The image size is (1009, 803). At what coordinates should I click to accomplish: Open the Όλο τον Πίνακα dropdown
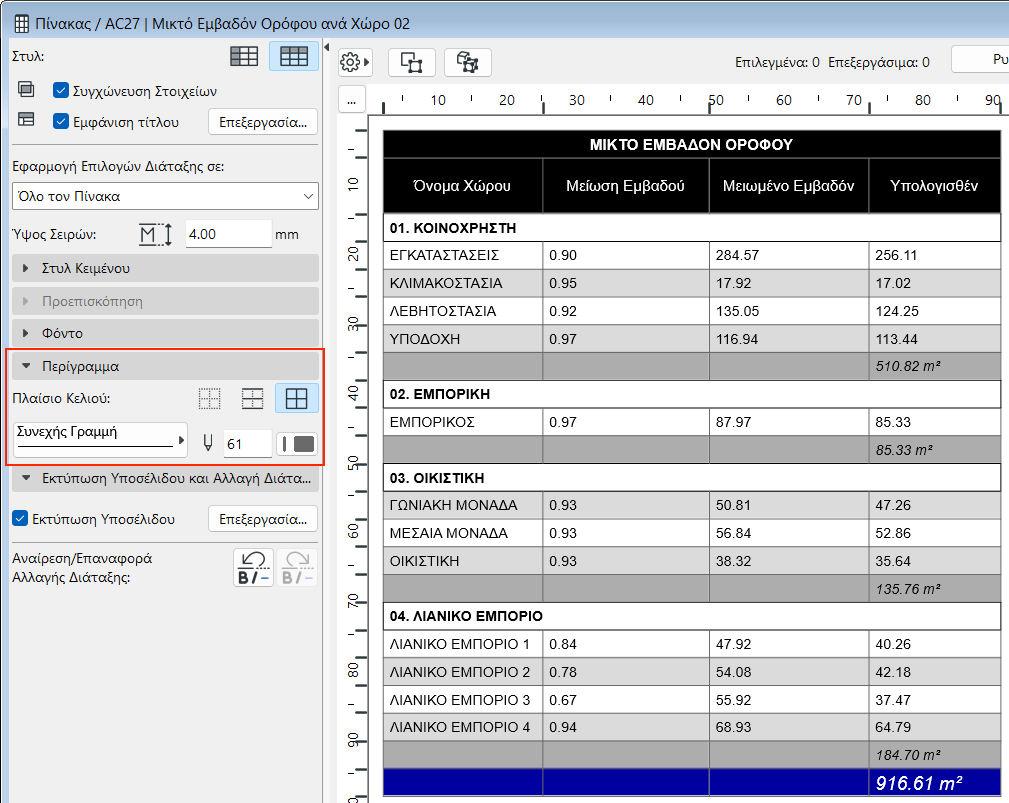[164, 196]
